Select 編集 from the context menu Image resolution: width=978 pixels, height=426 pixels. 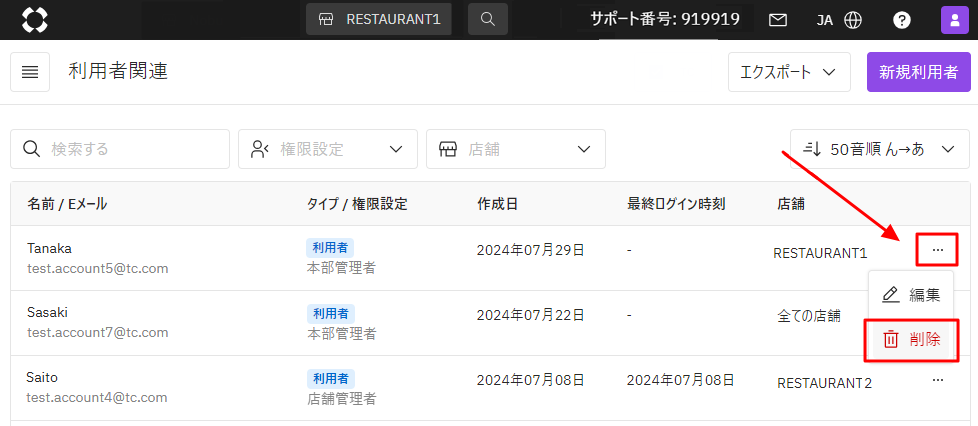pos(910,295)
